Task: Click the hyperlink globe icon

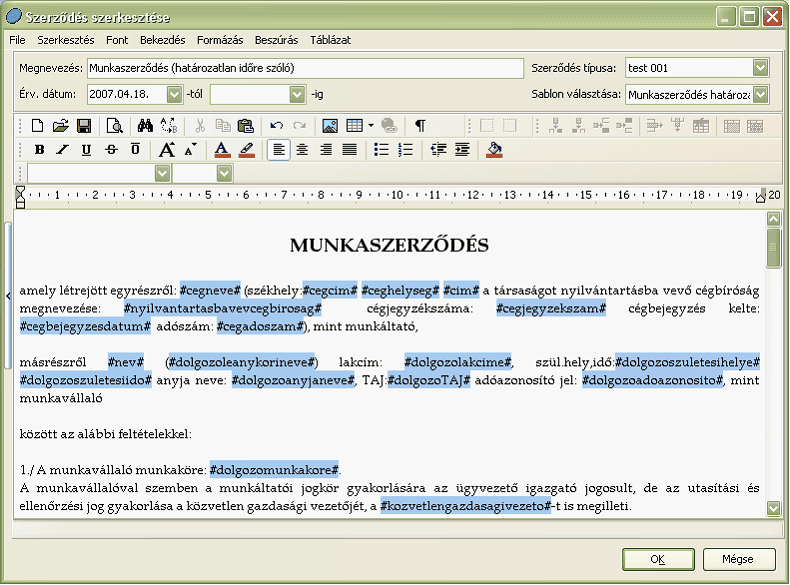Action: [389, 125]
